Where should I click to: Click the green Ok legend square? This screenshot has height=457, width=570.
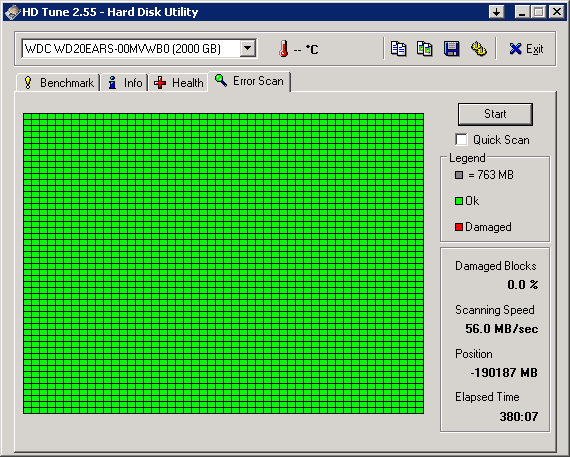[459, 201]
